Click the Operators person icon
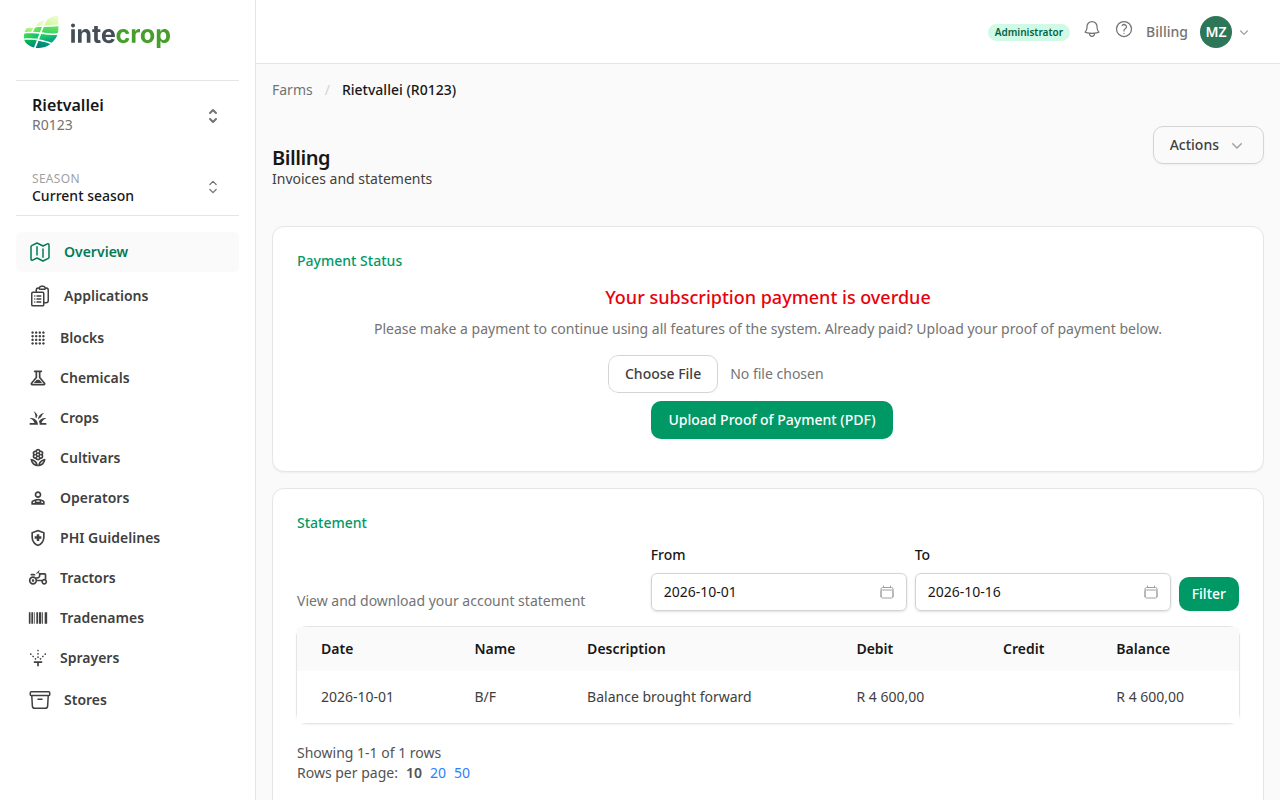1280x800 pixels. tap(38, 498)
